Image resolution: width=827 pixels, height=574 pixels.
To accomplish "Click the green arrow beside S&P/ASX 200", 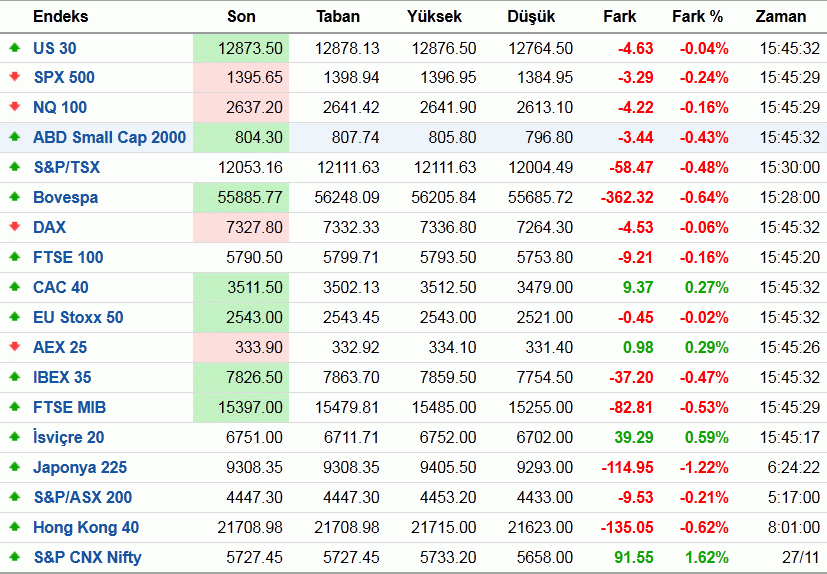I will pyautogui.click(x=15, y=497).
